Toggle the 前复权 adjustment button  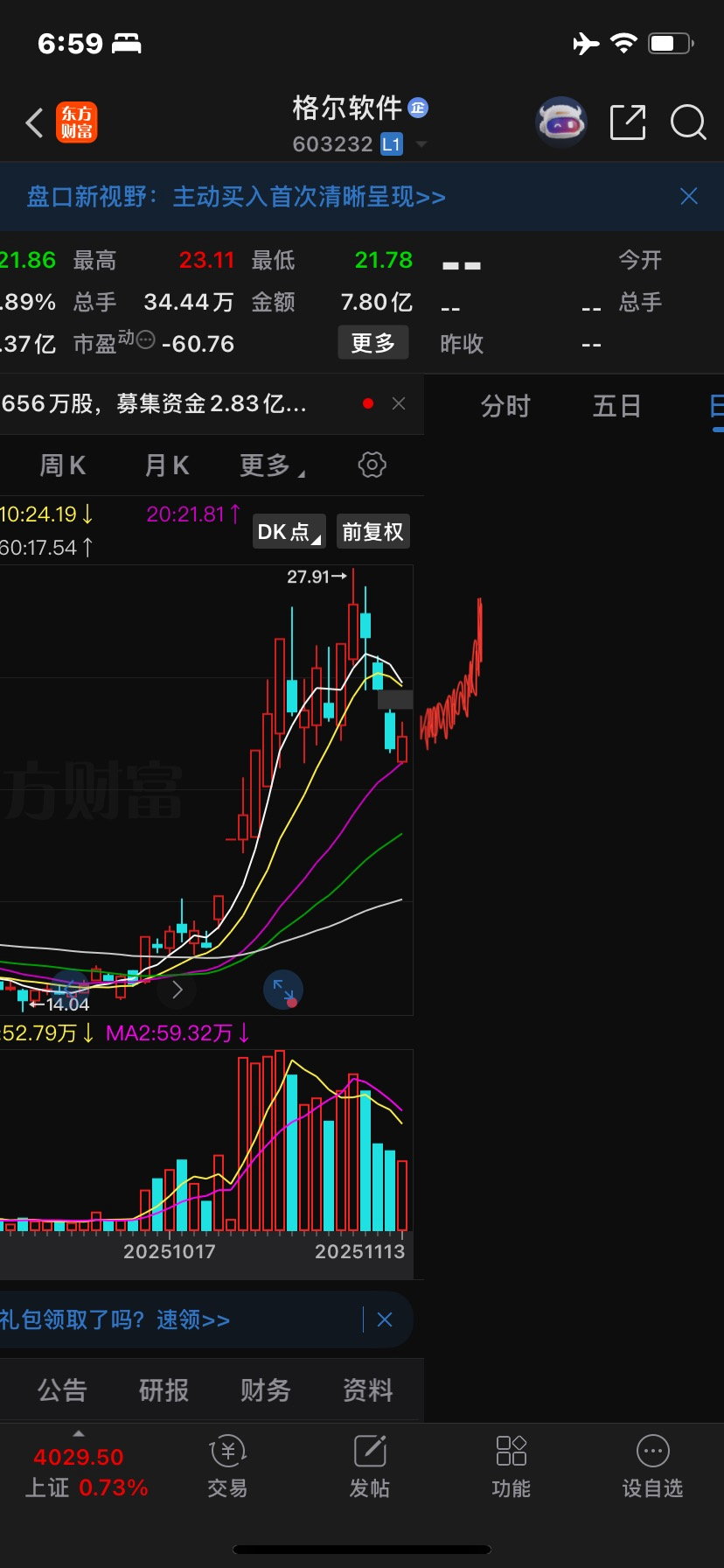coord(373,531)
